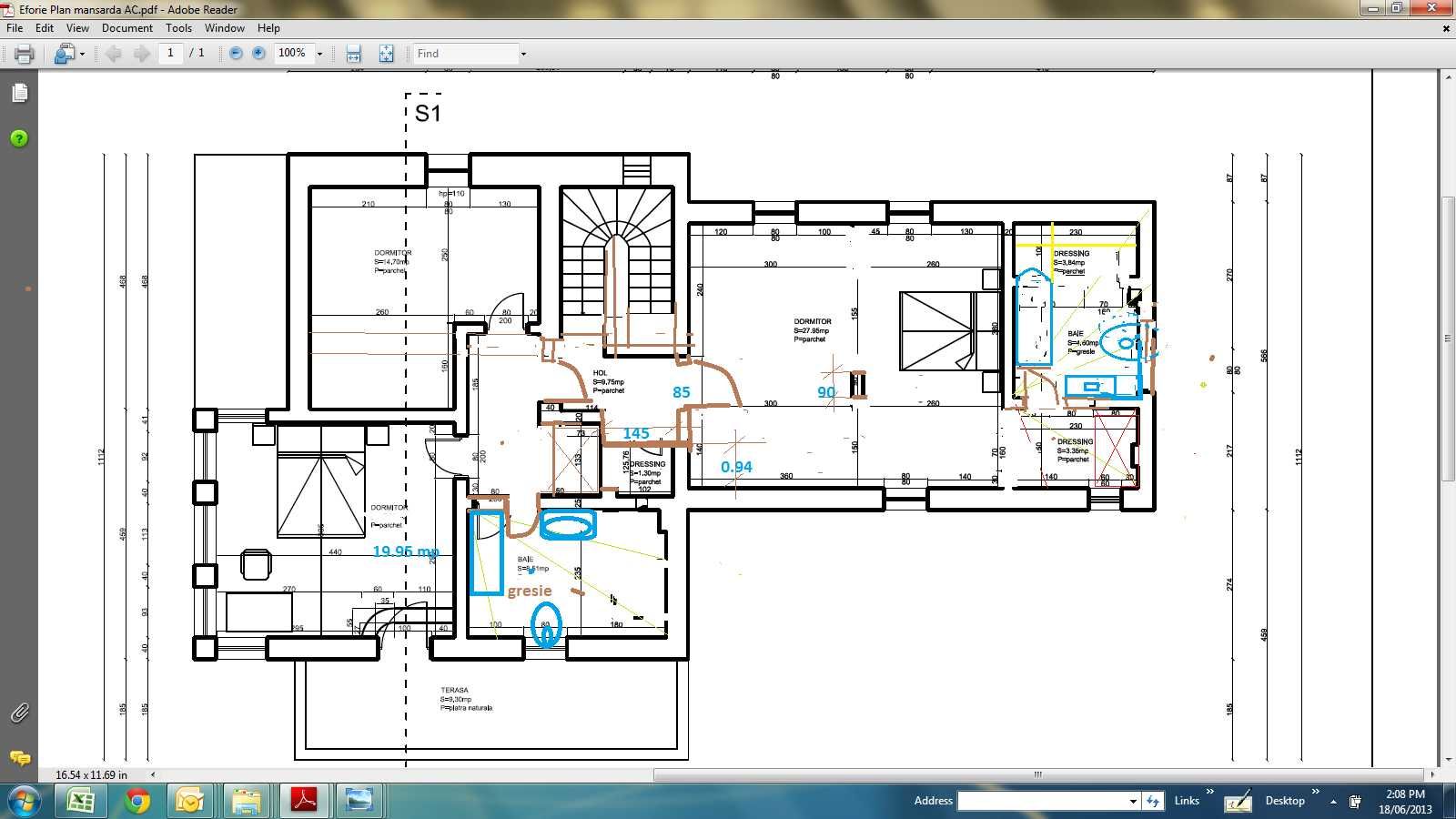Open the Document menu
Viewport: 1456px width, 819px height.
coord(127,28)
